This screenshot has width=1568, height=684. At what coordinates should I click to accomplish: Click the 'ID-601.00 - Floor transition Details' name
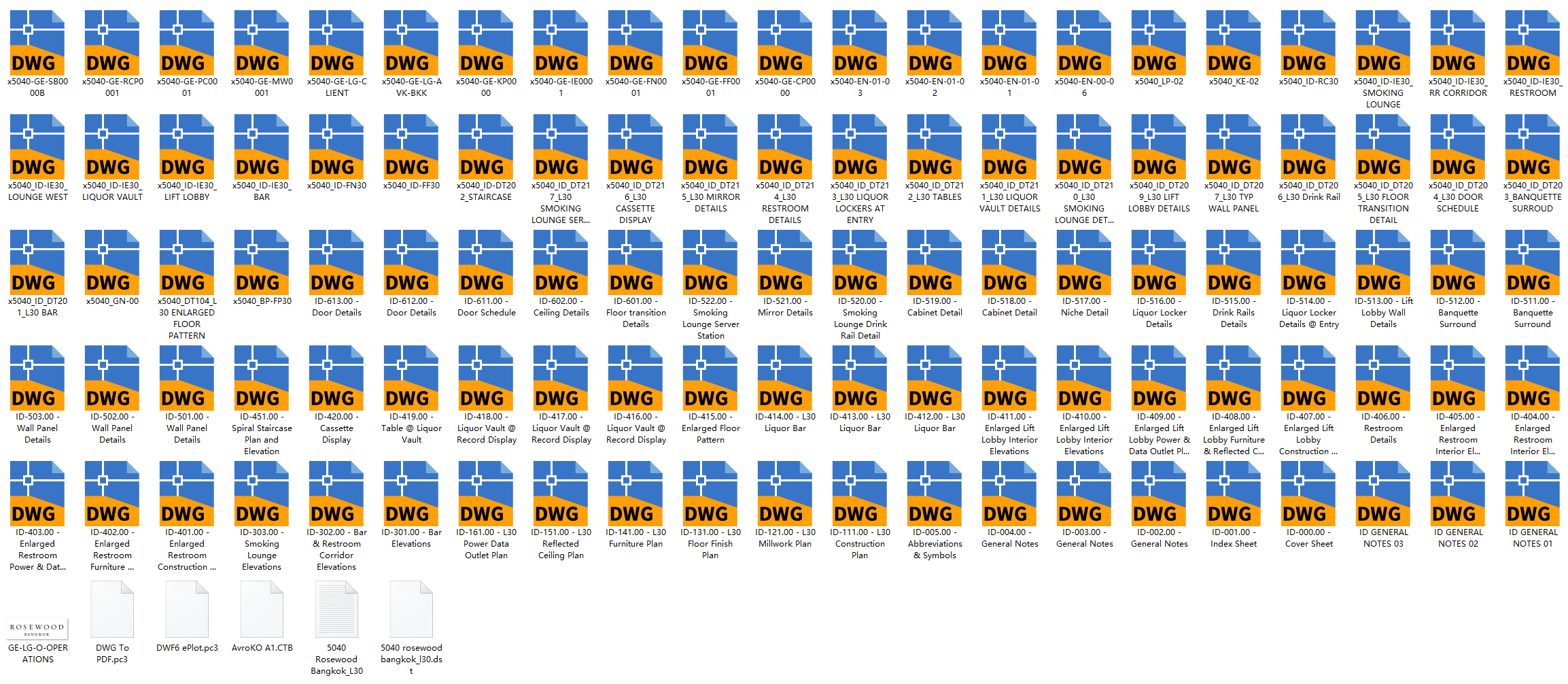tap(635, 313)
